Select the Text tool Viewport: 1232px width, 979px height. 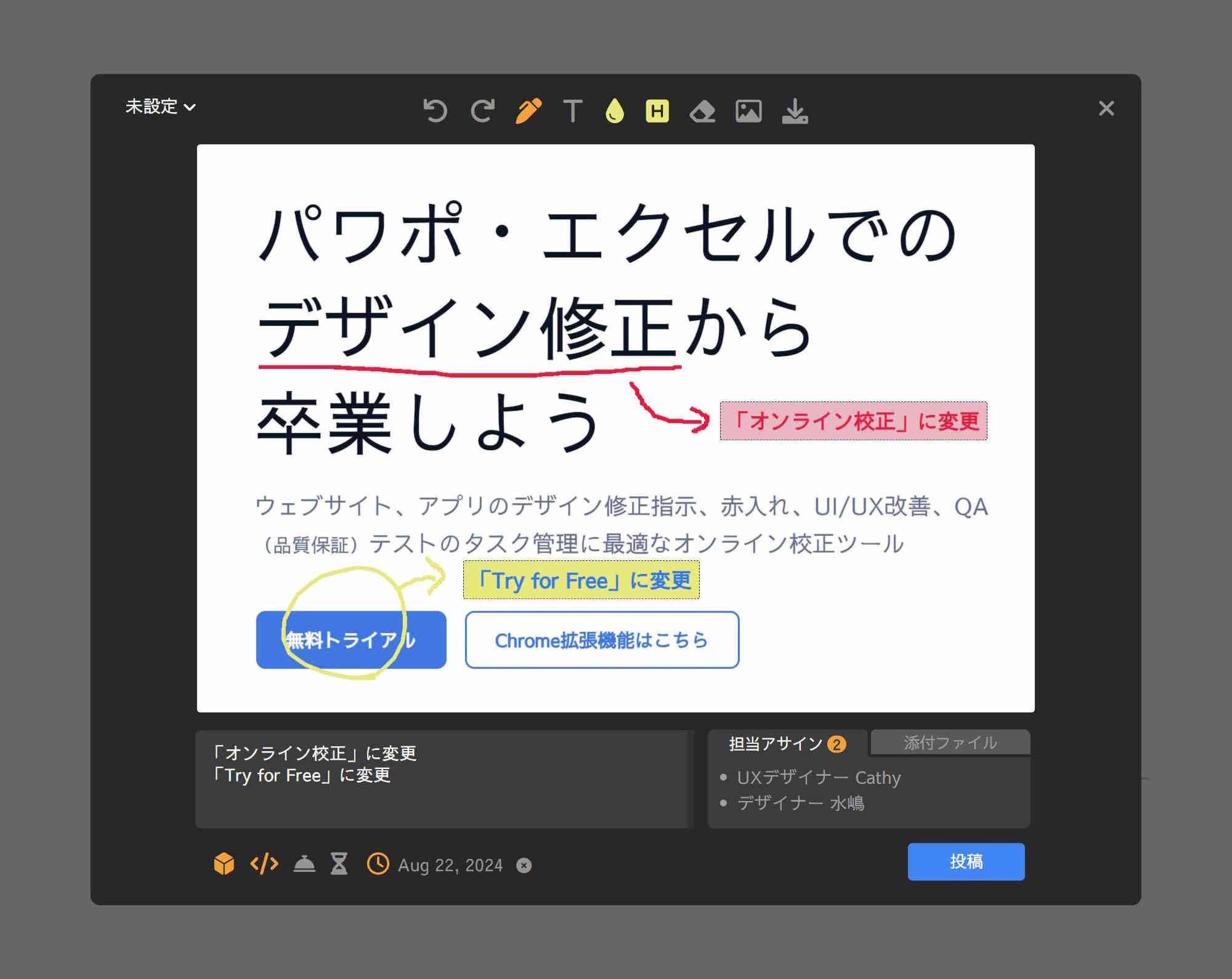pos(572,111)
